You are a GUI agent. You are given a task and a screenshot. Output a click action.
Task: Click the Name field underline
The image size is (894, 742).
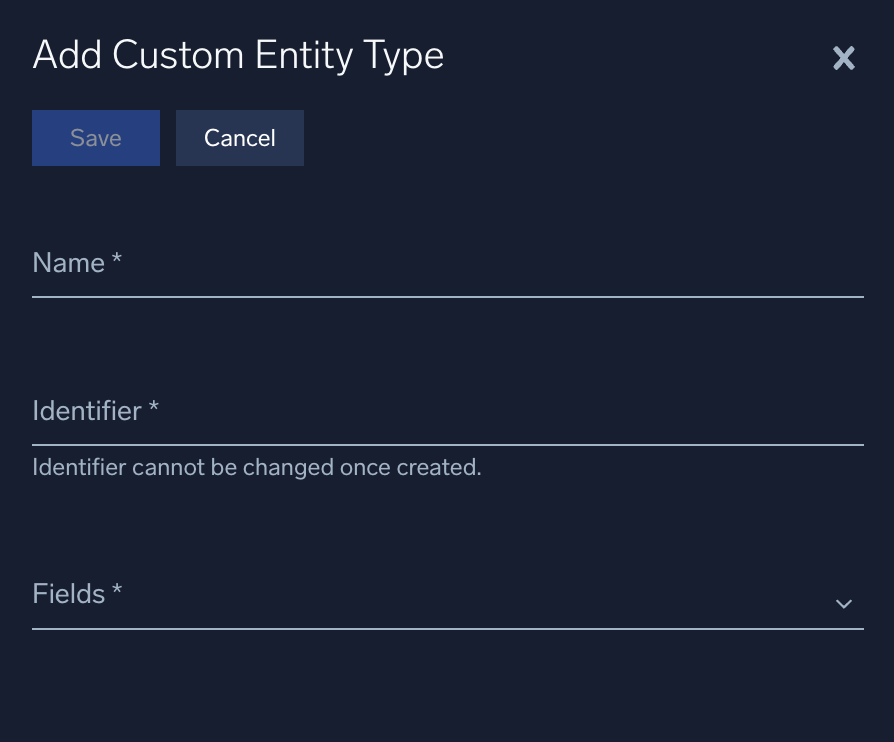click(x=448, y=295)
